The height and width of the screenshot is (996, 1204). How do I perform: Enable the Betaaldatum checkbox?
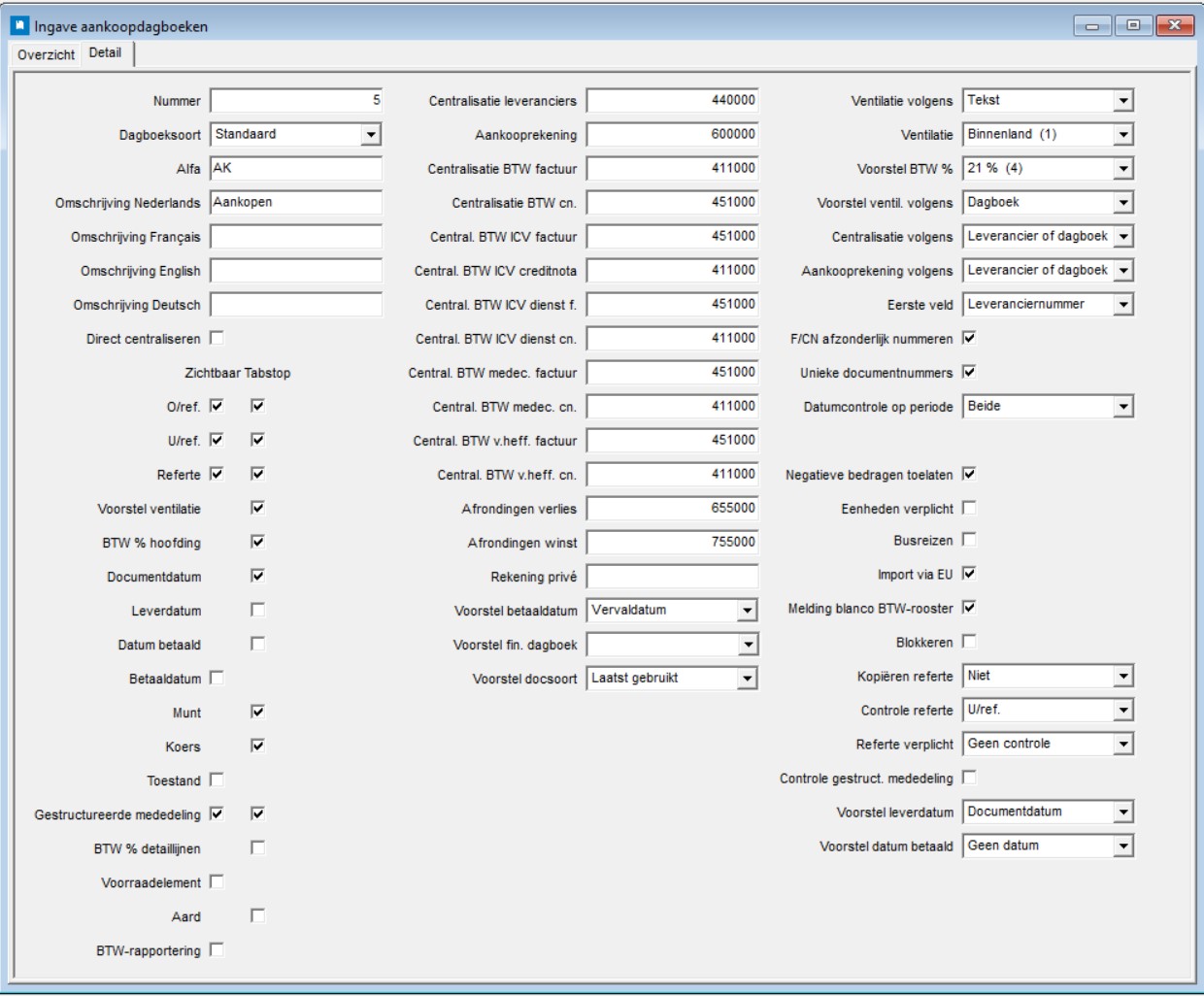pos(217,678)
